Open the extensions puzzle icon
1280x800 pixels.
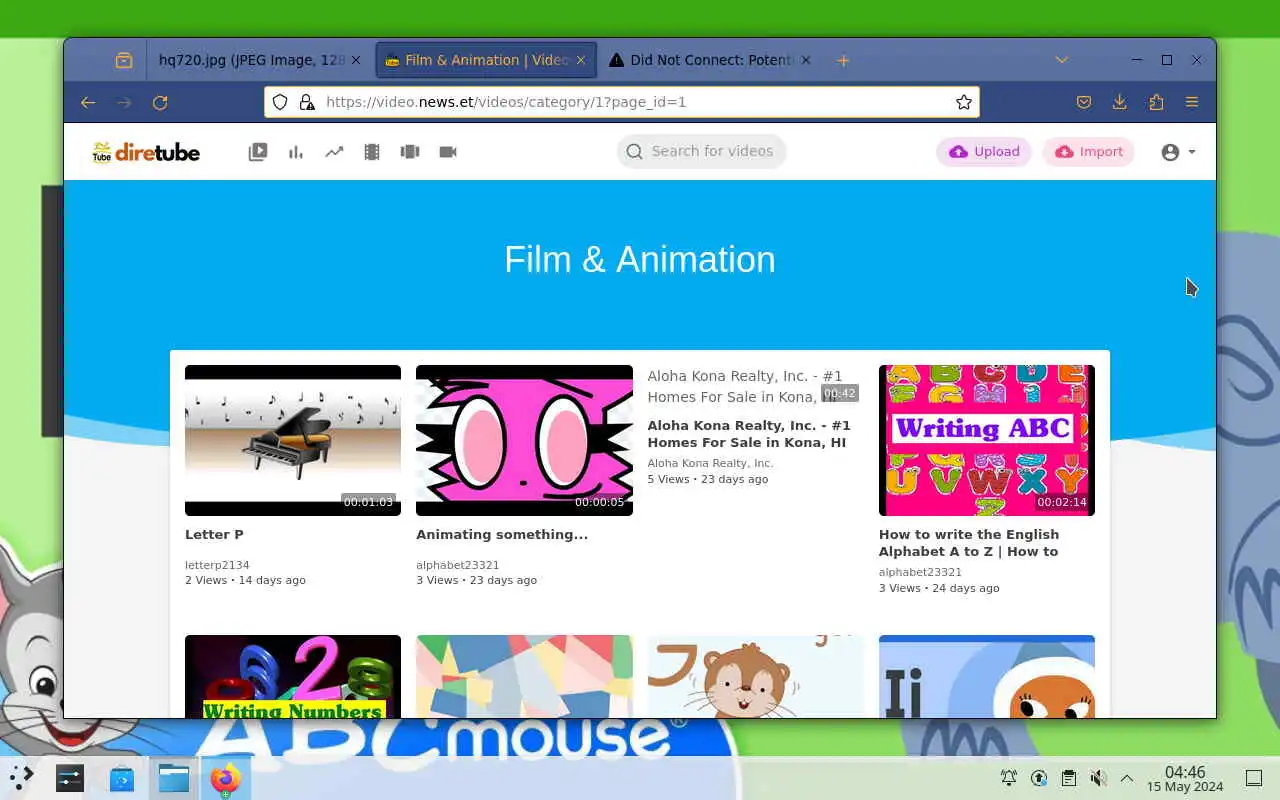coord(1156,102)
